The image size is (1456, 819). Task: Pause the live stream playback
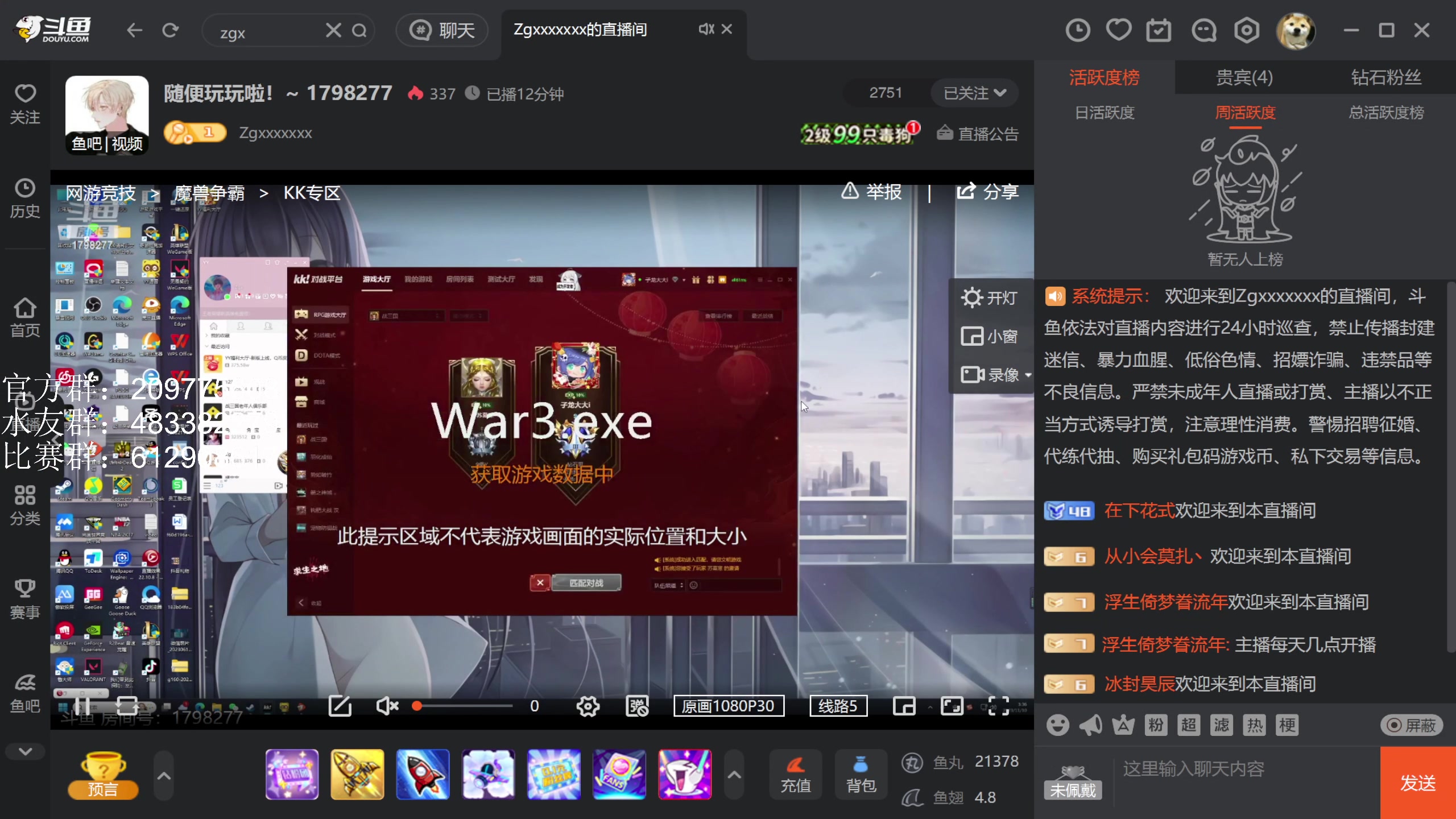tap(82, 706)
